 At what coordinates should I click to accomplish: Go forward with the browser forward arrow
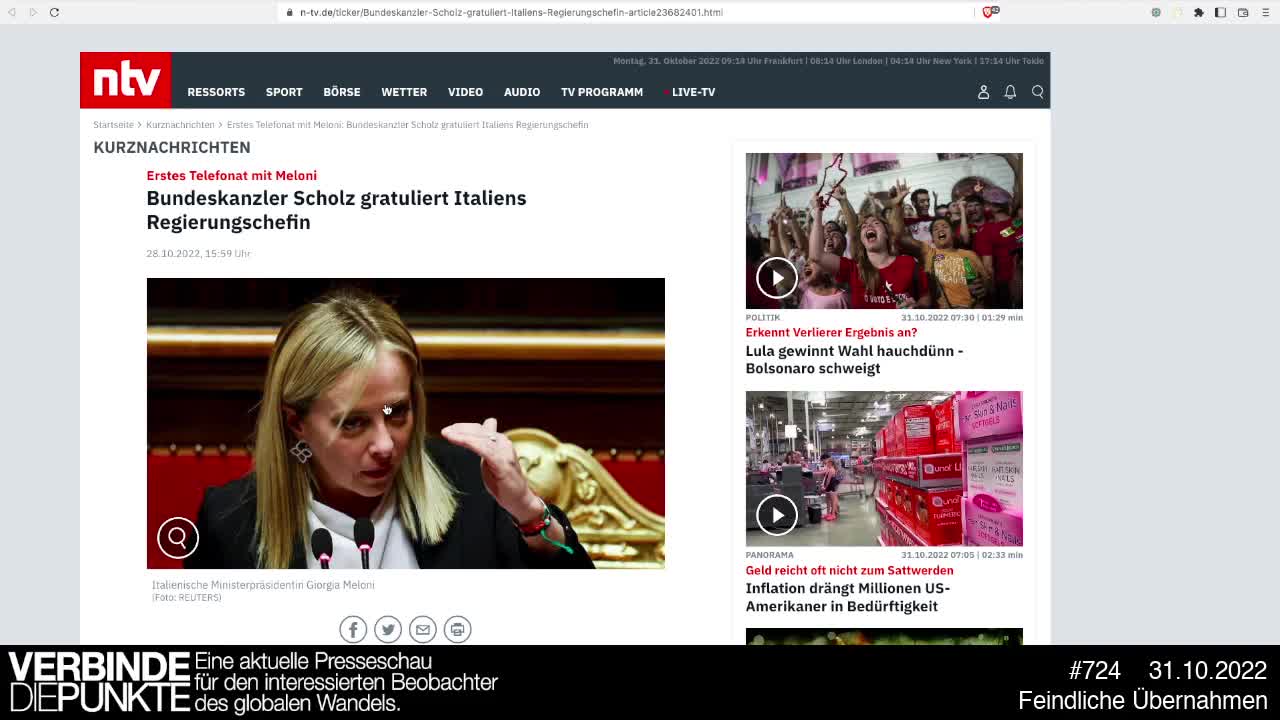[33, 12]
